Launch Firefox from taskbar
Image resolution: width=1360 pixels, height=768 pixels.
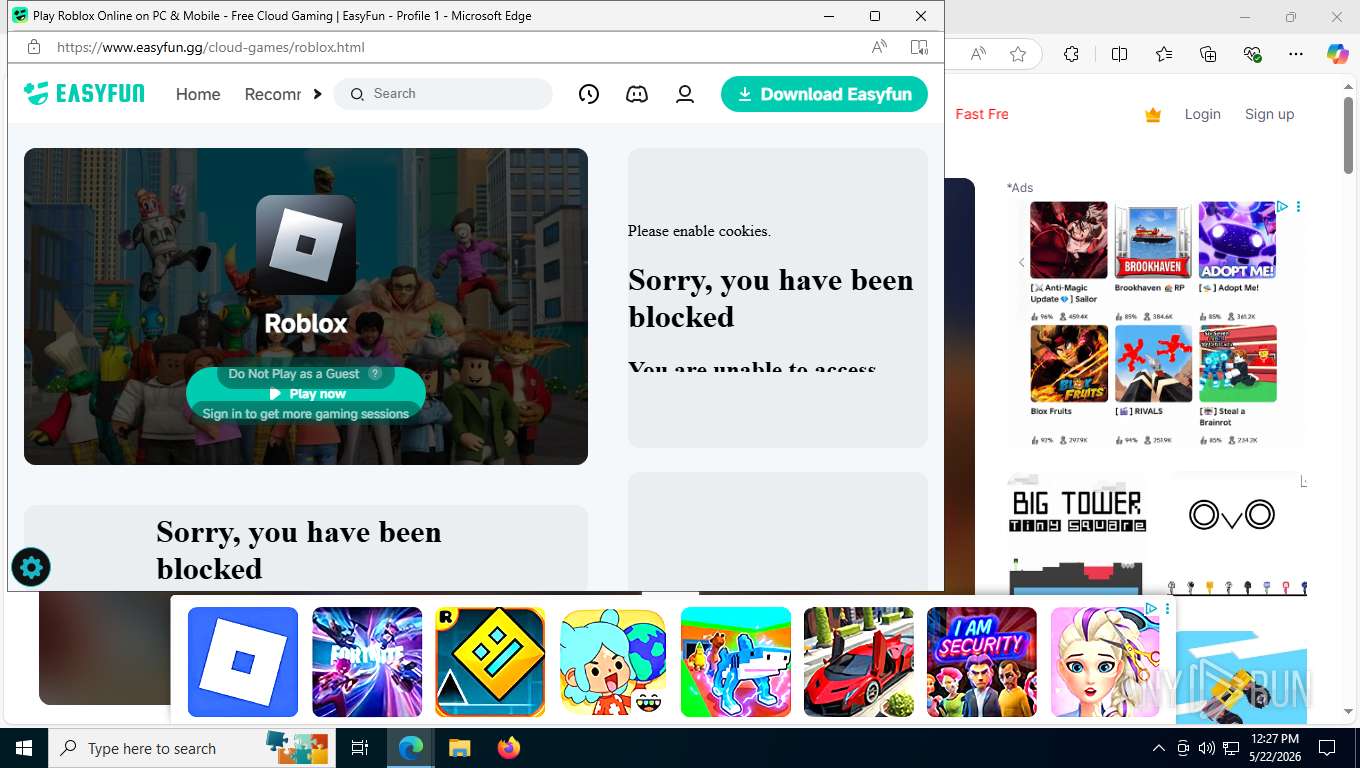pos(509,748)
